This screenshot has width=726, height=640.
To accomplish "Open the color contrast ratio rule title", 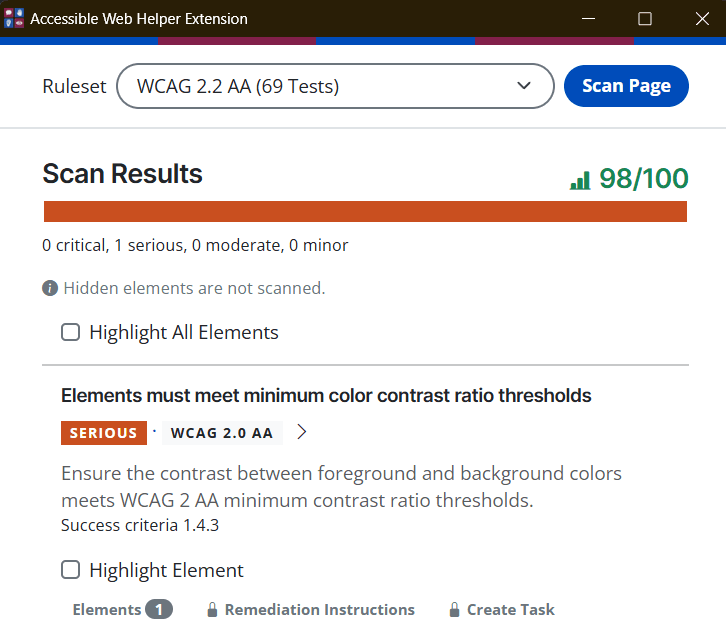I will pos(326,396).
